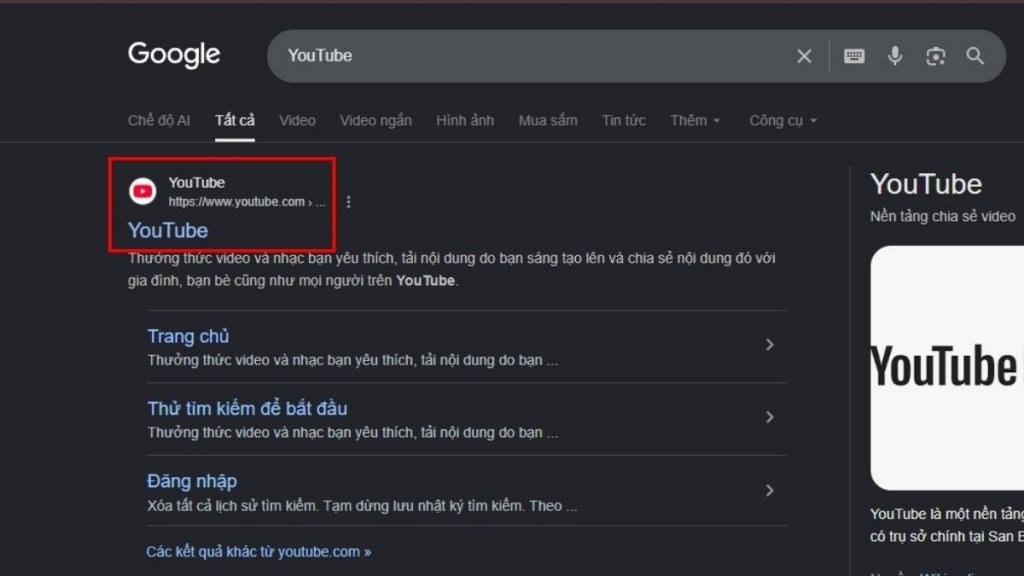Open the Mua sắm tab

tap(548, 120)
